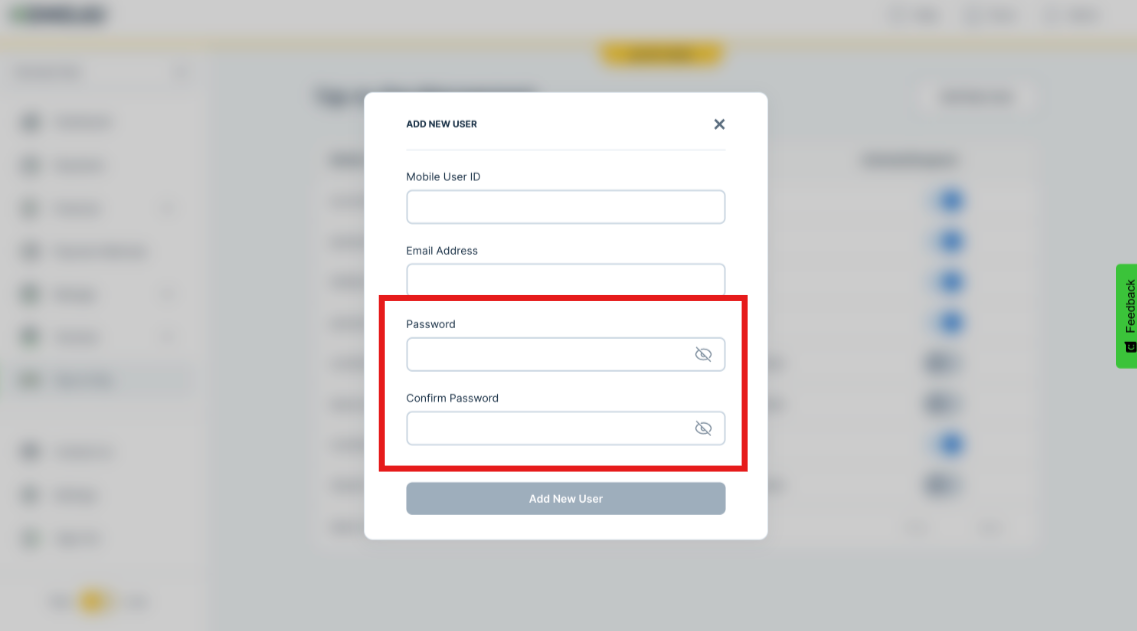1137x631 pixels.
Task: Click the first sidebar menu icon
Action: click(31, 122)
